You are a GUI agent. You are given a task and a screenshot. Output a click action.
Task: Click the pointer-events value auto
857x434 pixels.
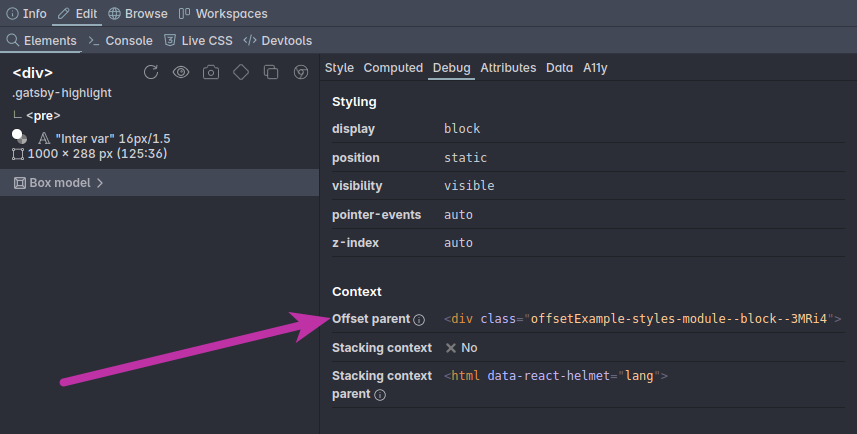(458, 215)
